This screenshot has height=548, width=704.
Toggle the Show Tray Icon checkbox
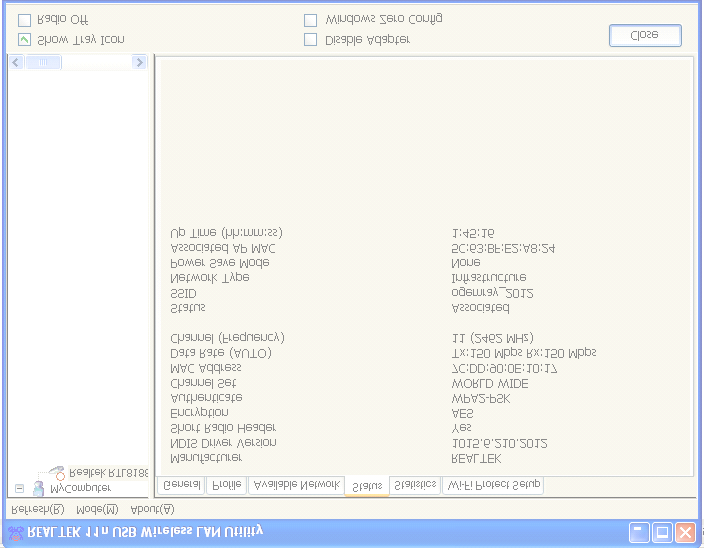click(24, 39)
